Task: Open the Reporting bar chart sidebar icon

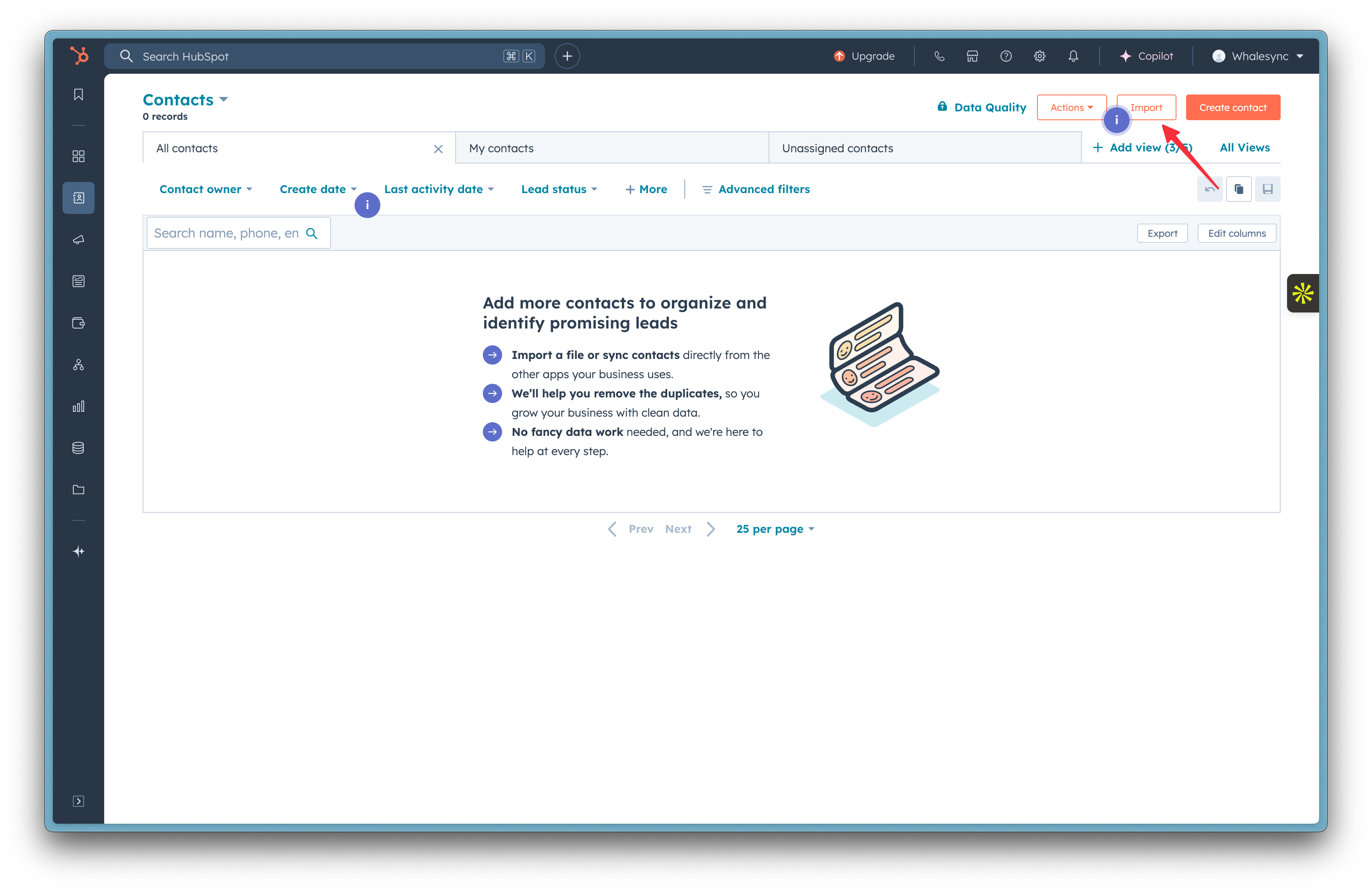Action: point(79,406)
